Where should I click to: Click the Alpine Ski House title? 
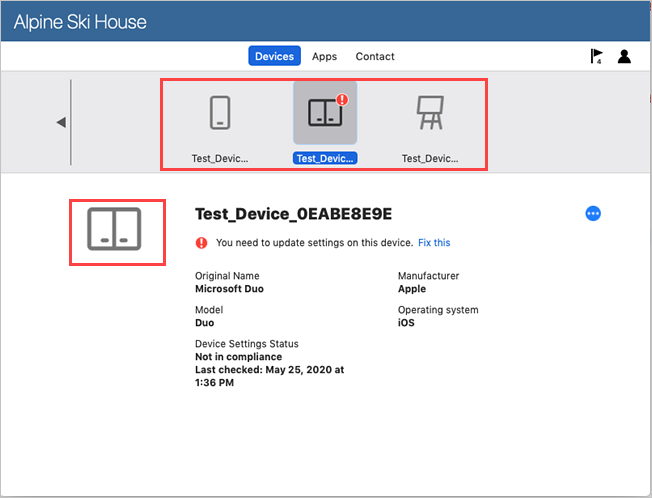[x=80, y=22]
